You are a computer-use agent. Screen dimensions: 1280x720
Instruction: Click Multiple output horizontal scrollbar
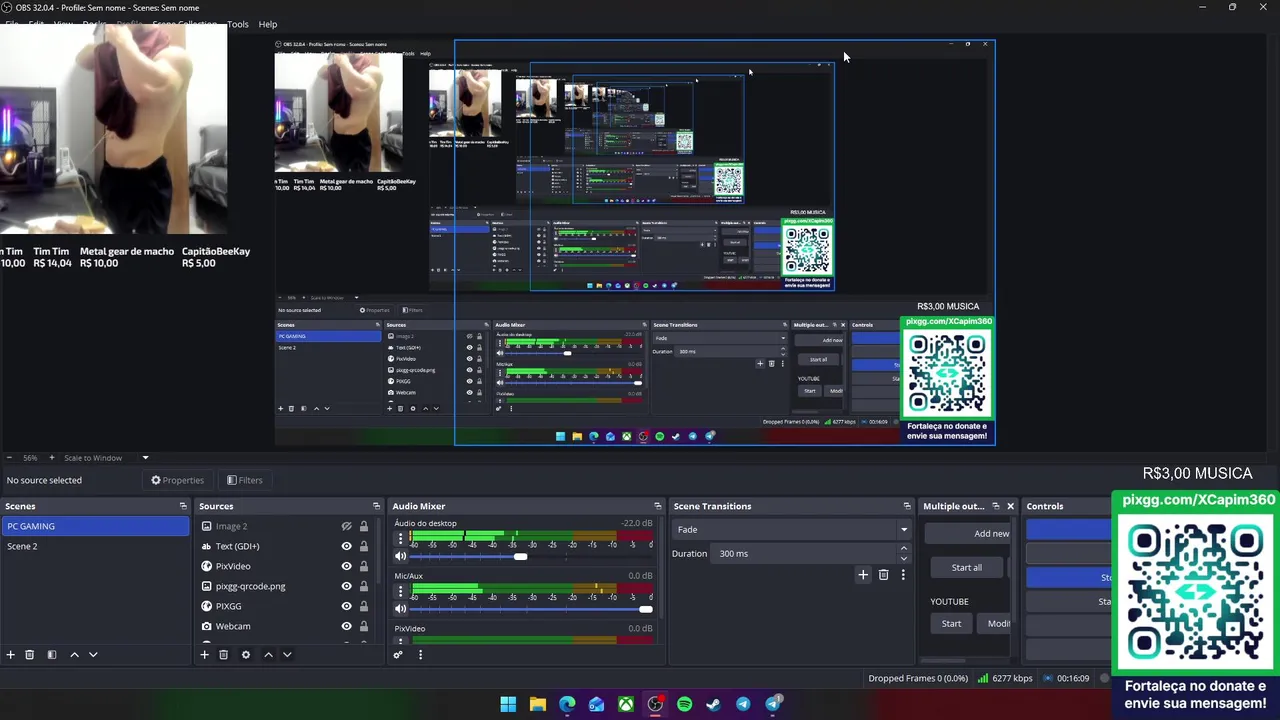pos(943,660)
